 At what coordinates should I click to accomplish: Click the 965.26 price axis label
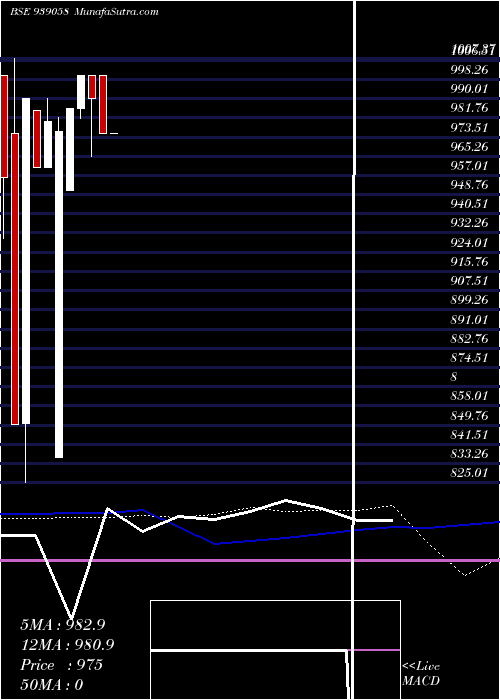click(x=469, y=146)
